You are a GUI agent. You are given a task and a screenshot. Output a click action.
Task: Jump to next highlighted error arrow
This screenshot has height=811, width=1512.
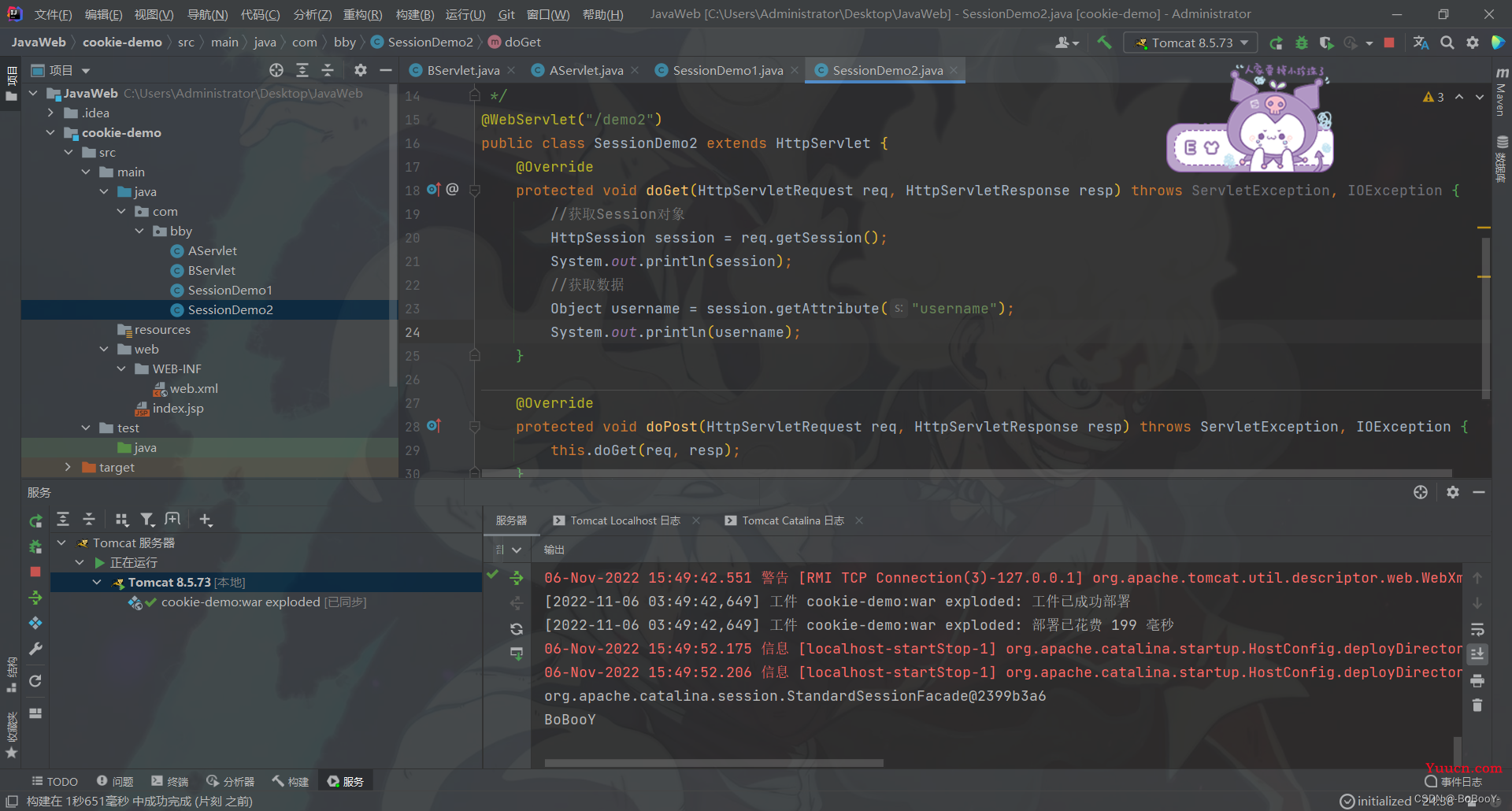(x=1480, y=97)
